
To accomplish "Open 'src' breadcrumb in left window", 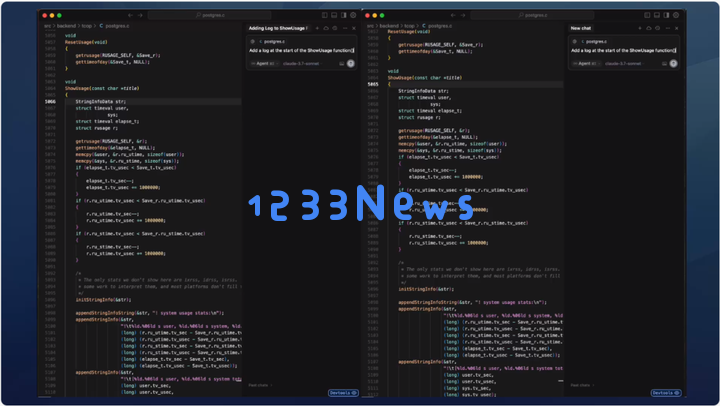I will [x=47, y=26].
